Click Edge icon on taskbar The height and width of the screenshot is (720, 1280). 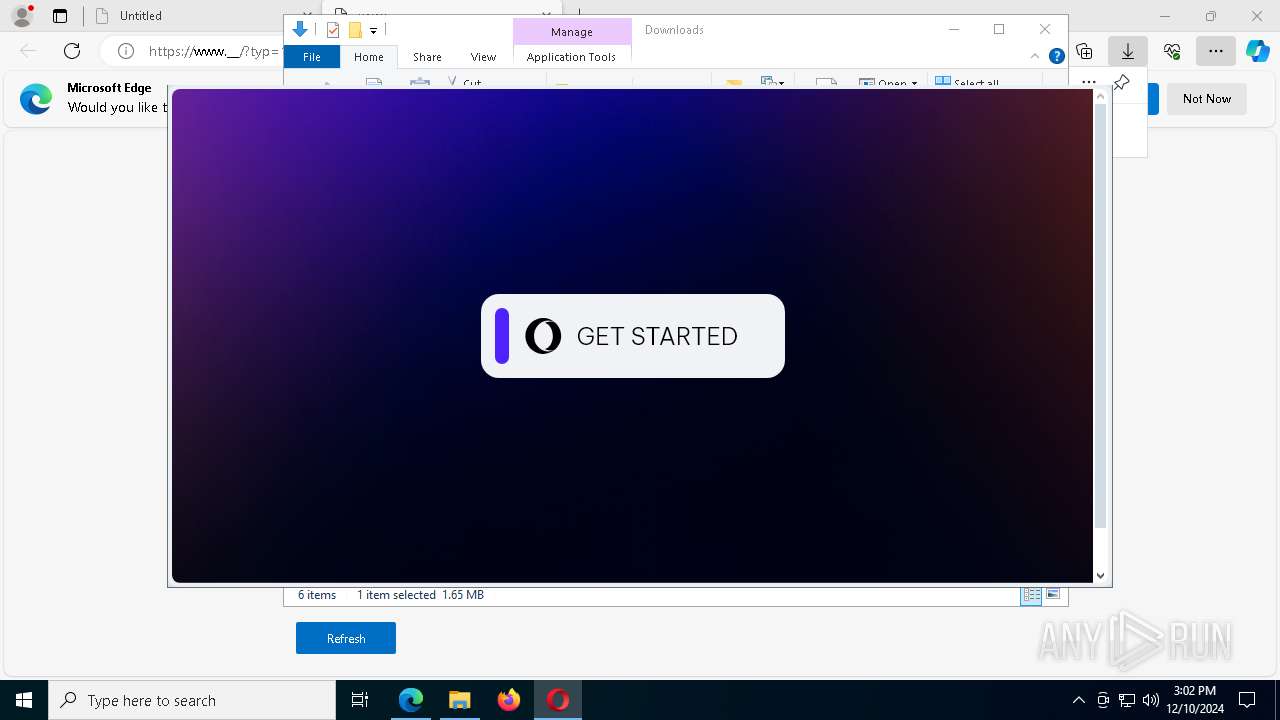click(x=411, y=700)
